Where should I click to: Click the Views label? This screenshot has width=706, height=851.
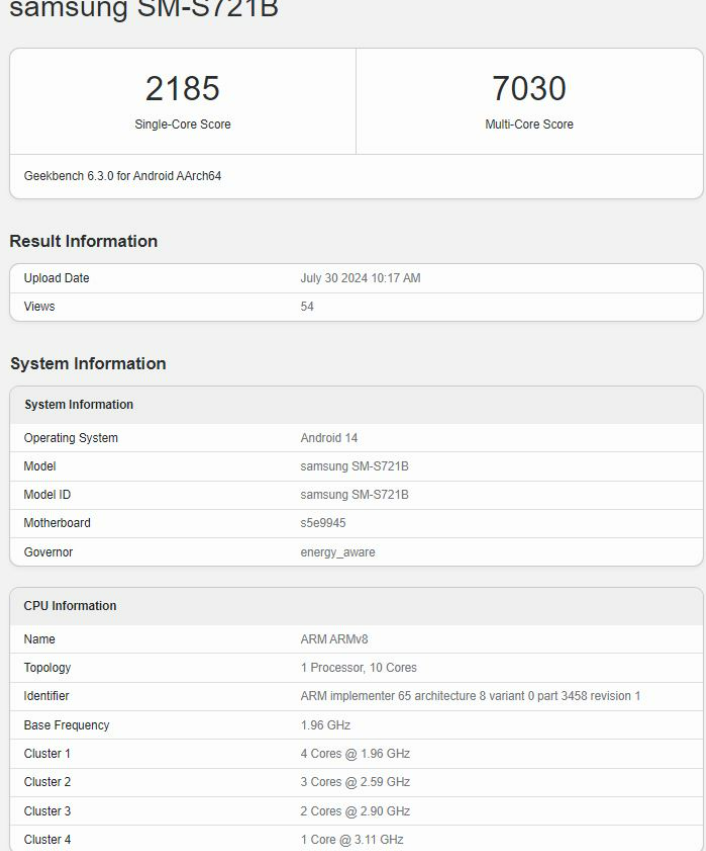pos(39,306)
